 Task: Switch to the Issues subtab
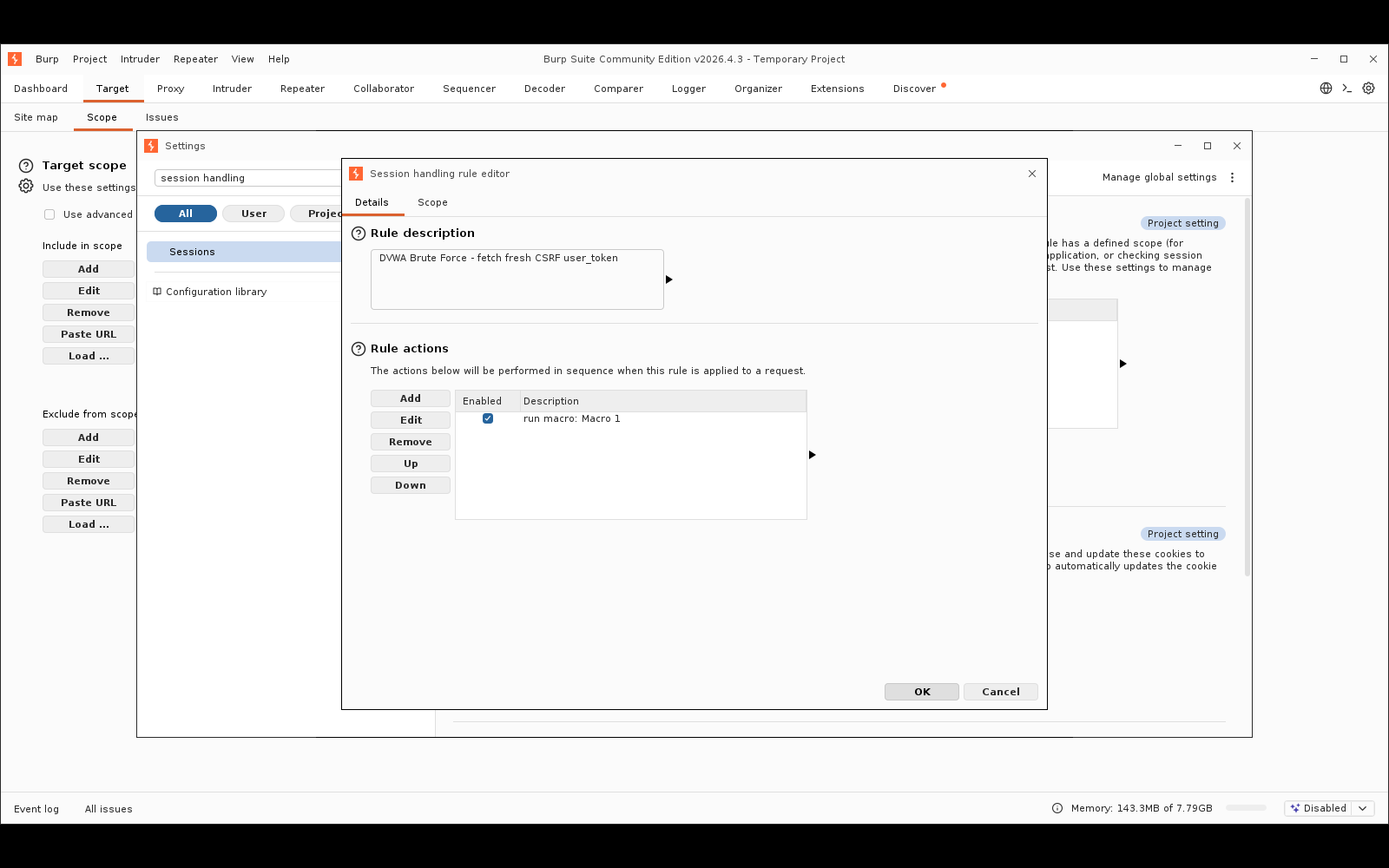point(161,117)
